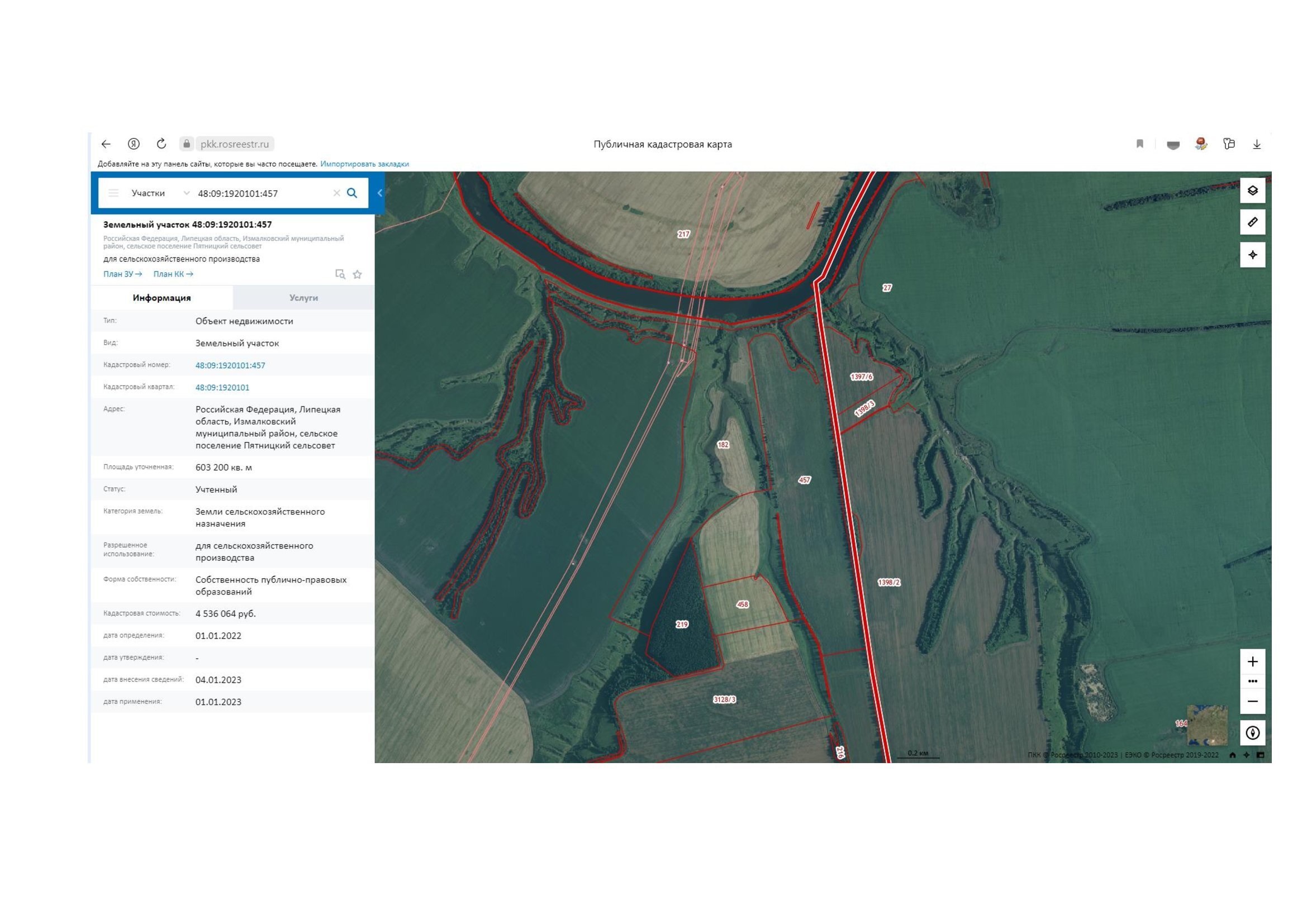Image resolution: width=1307 pixels, height=924 pixels.
Task: Open browser downloads arrow icon
Action: pos(1257,145)
